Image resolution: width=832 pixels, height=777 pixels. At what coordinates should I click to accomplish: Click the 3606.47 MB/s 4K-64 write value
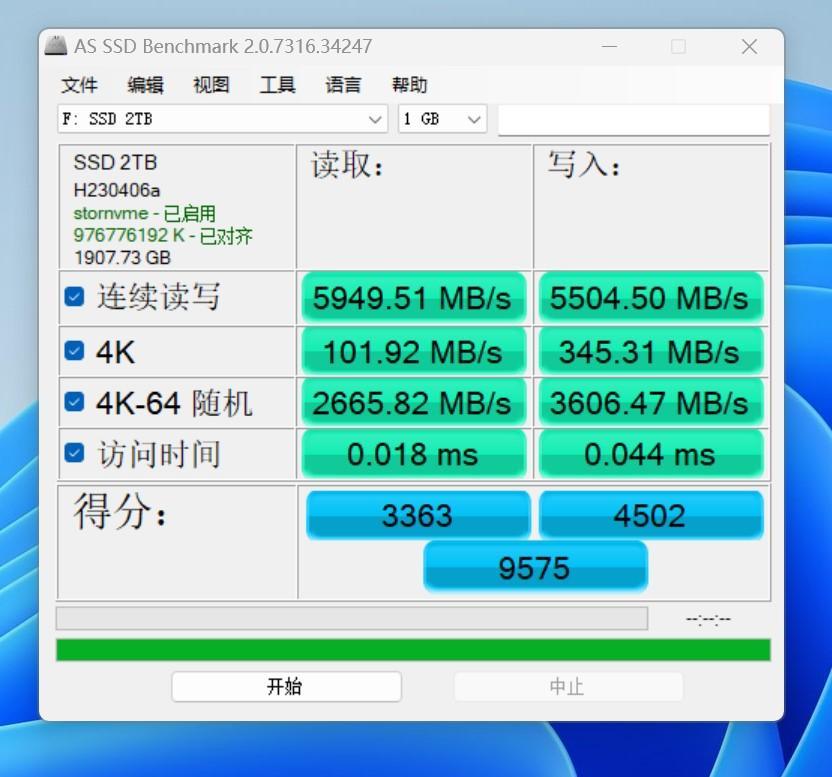coord(651,403)
